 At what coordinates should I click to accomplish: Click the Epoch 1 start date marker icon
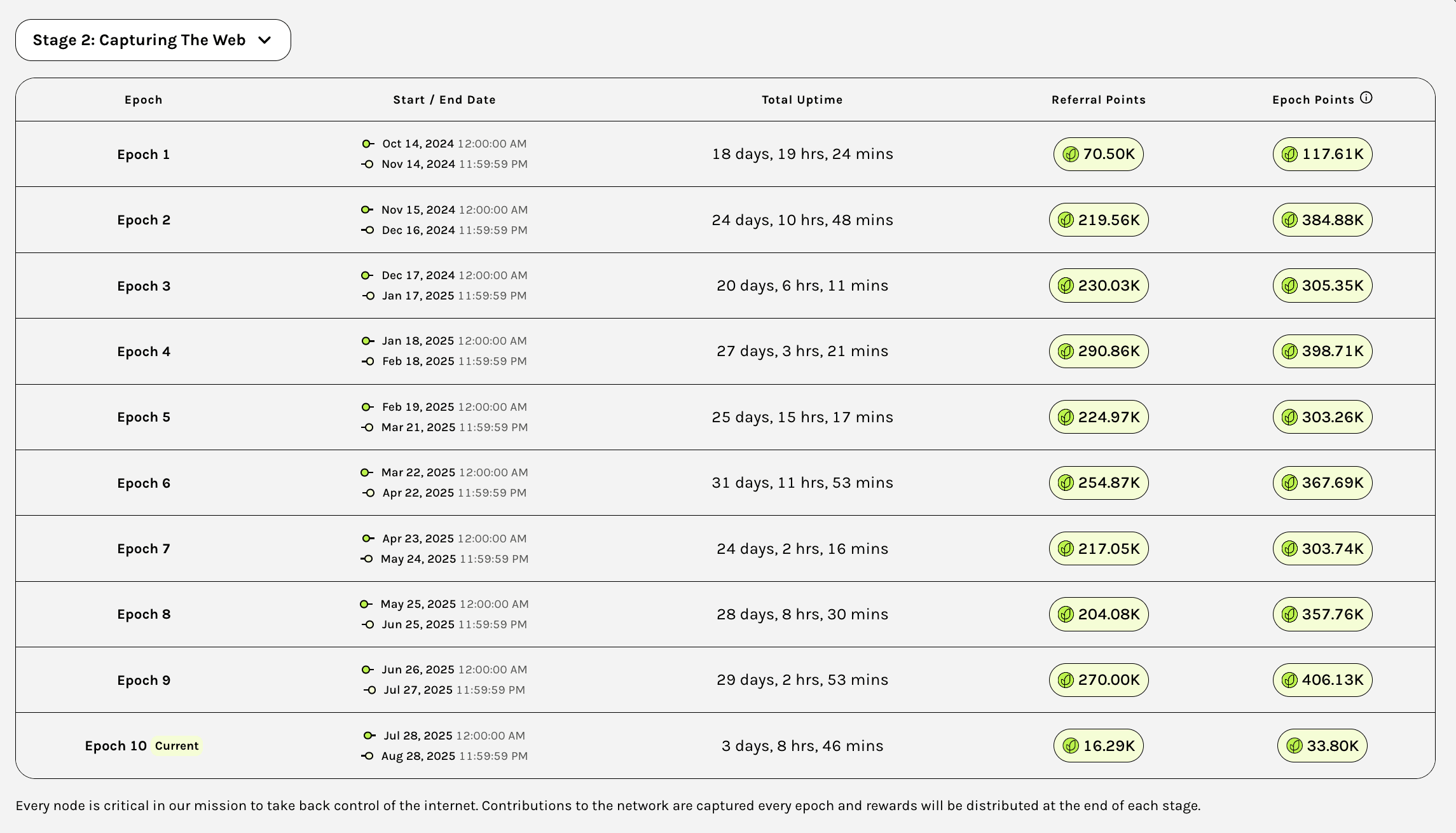367,144
